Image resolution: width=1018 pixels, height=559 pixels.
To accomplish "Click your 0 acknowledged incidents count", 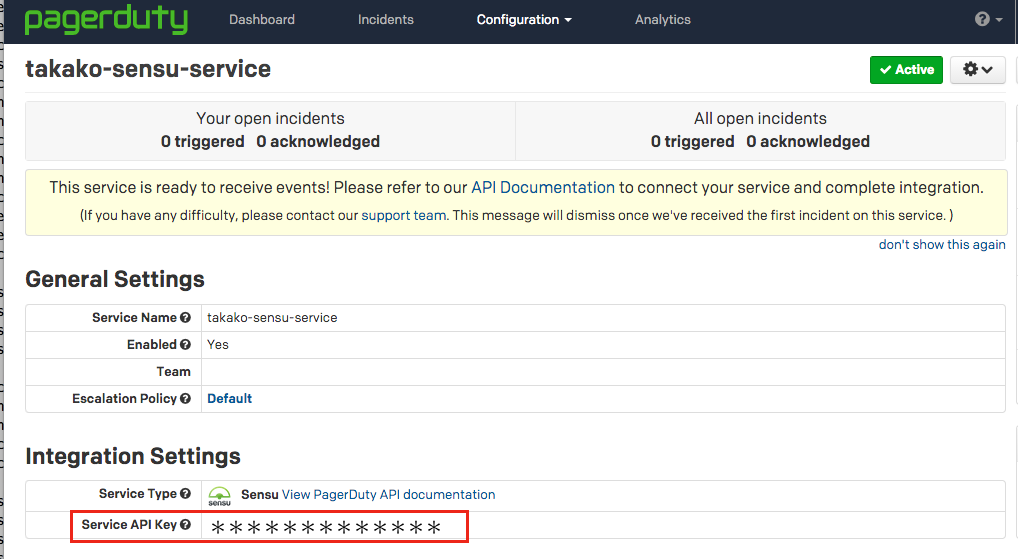I will (318, 142).
